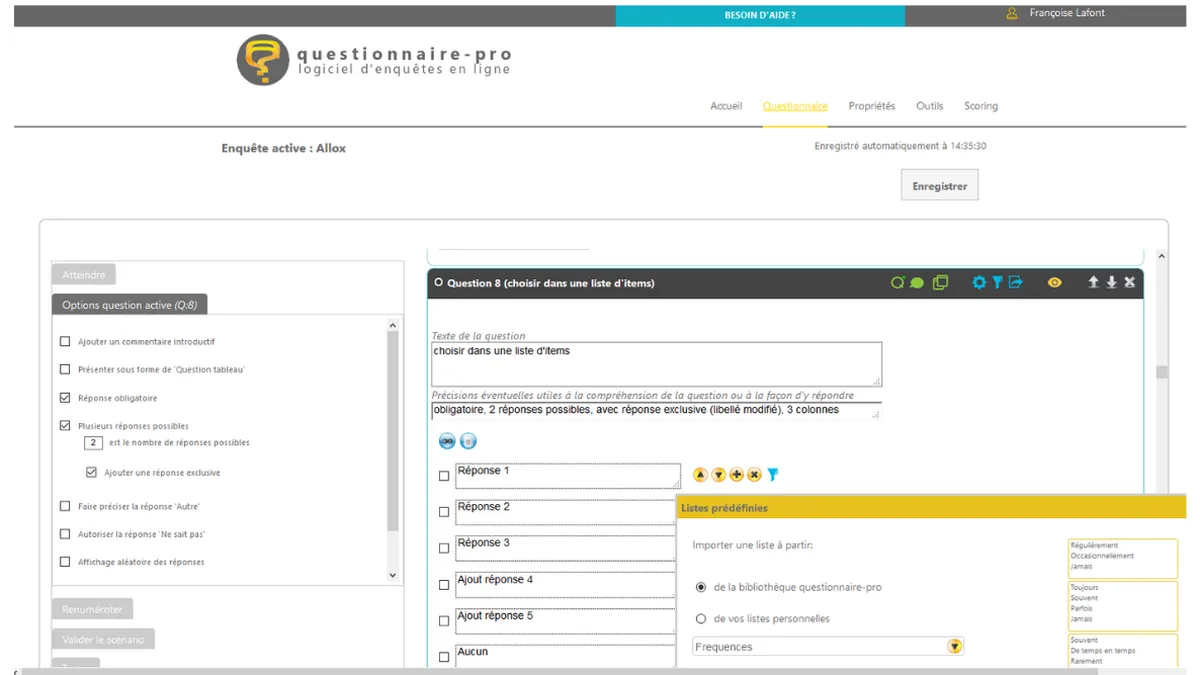
Task: Click the 'Texte de la question' text area
Action: click(x=657, y=364)
